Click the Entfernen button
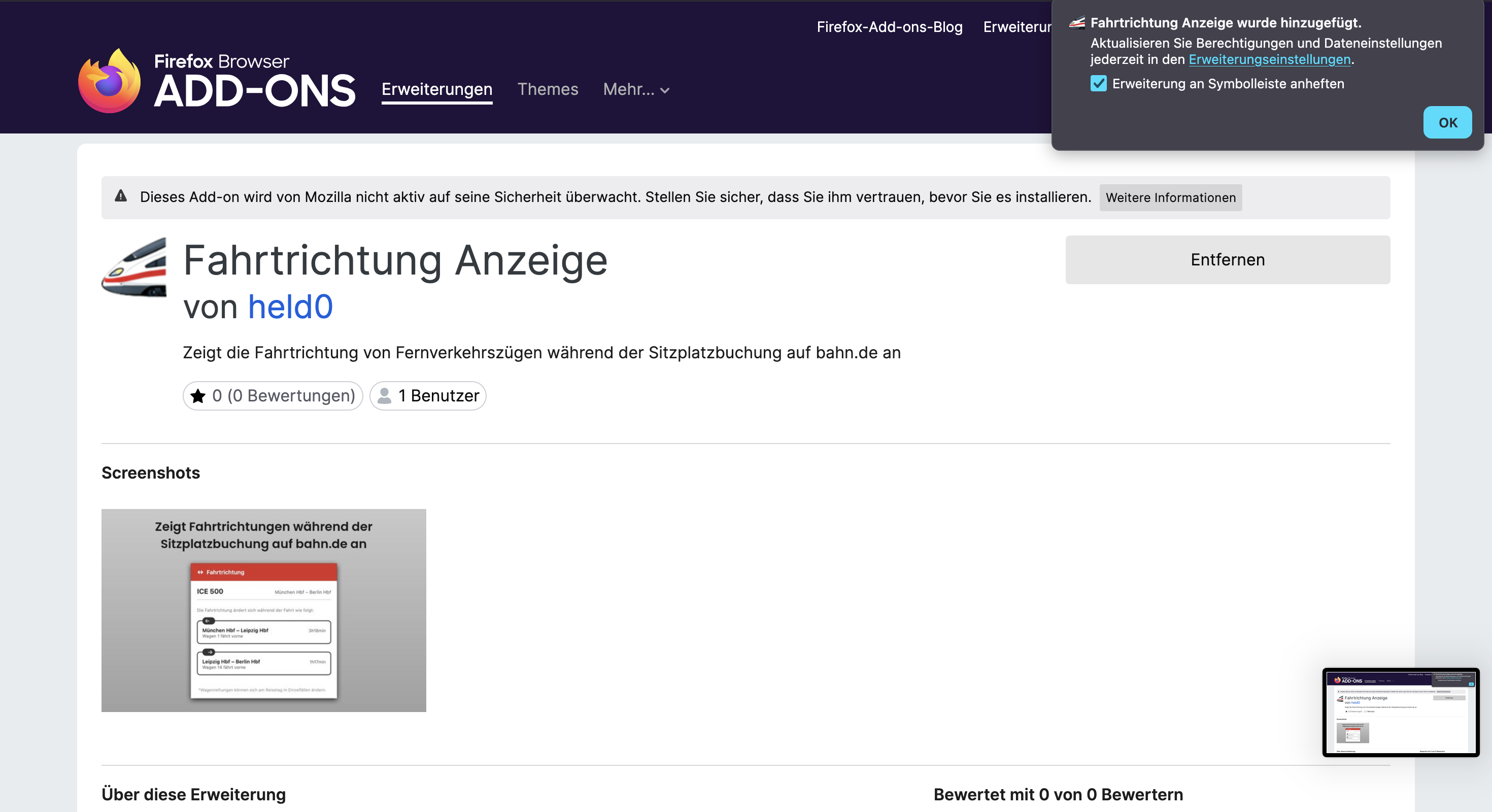Image resolution: width=1492 pixels, height=812 pixels. [x=1227, y=259]
